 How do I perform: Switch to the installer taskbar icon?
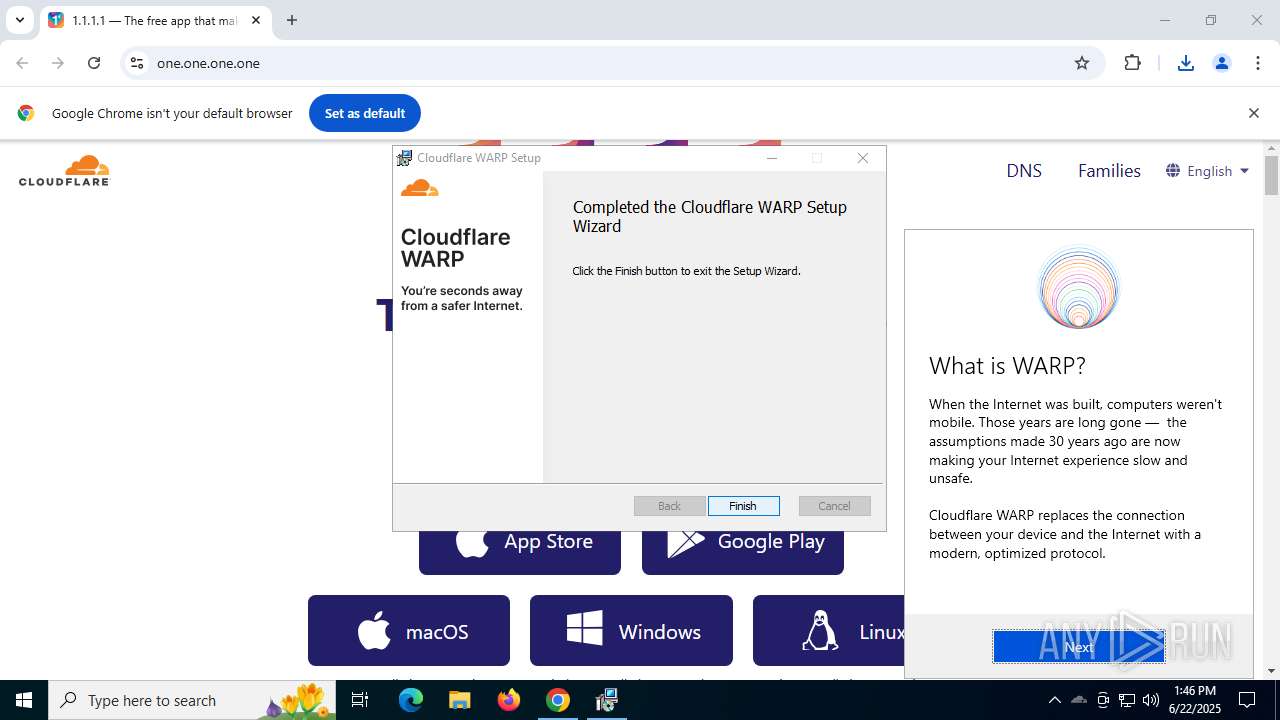606,700
